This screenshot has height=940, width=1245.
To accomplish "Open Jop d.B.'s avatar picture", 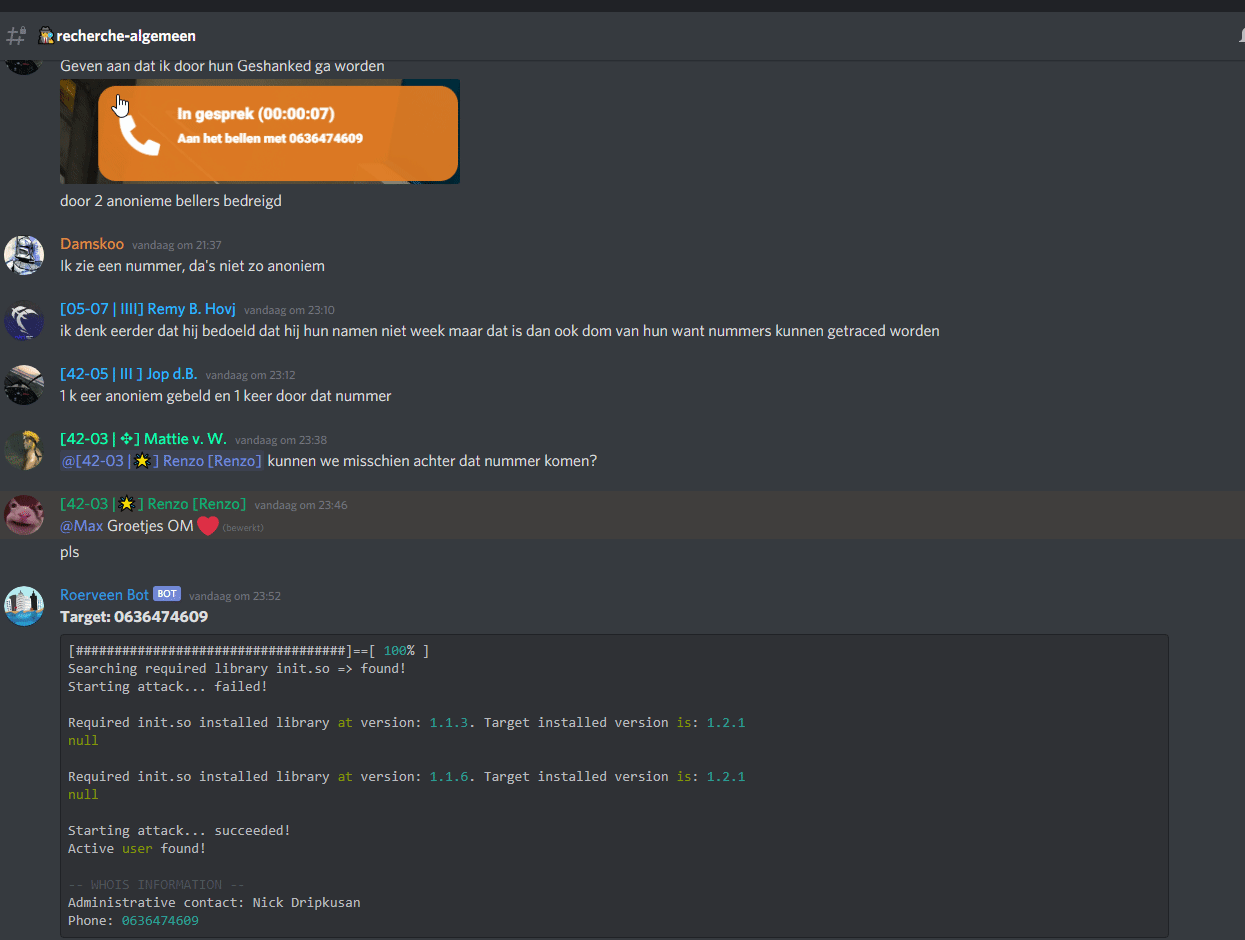I will pyautogui.click(x=24, y=385).
